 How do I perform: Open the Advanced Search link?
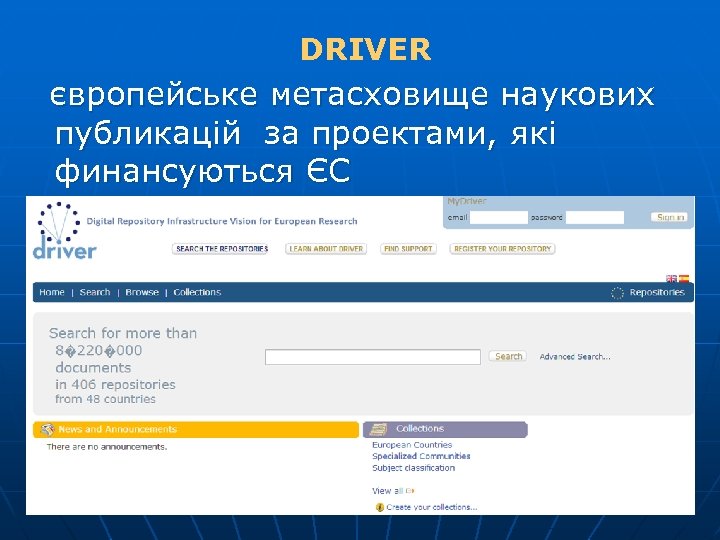point(575,357)
